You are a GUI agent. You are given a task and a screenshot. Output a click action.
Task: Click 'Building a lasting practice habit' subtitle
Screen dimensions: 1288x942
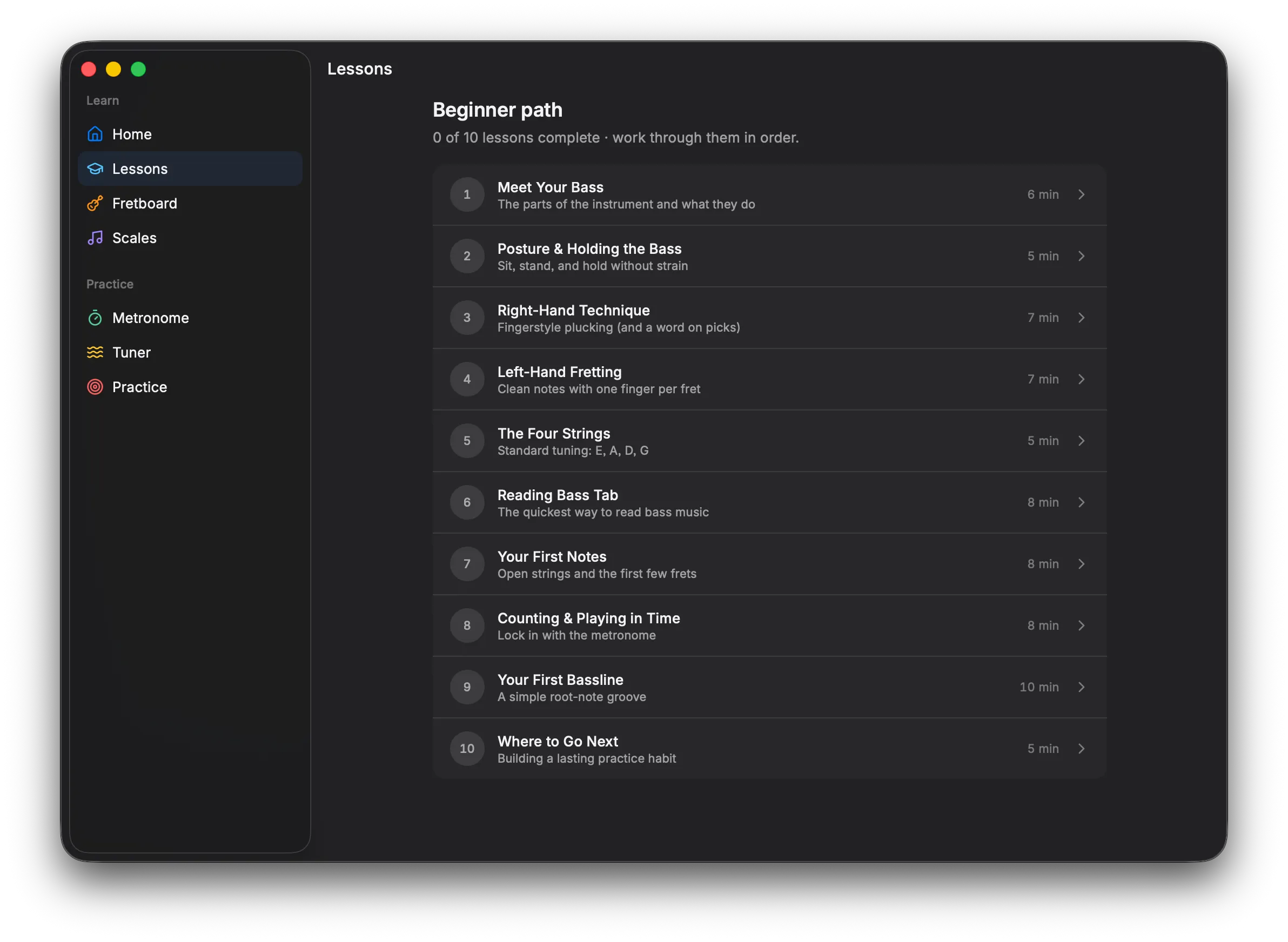coord(586,758)
